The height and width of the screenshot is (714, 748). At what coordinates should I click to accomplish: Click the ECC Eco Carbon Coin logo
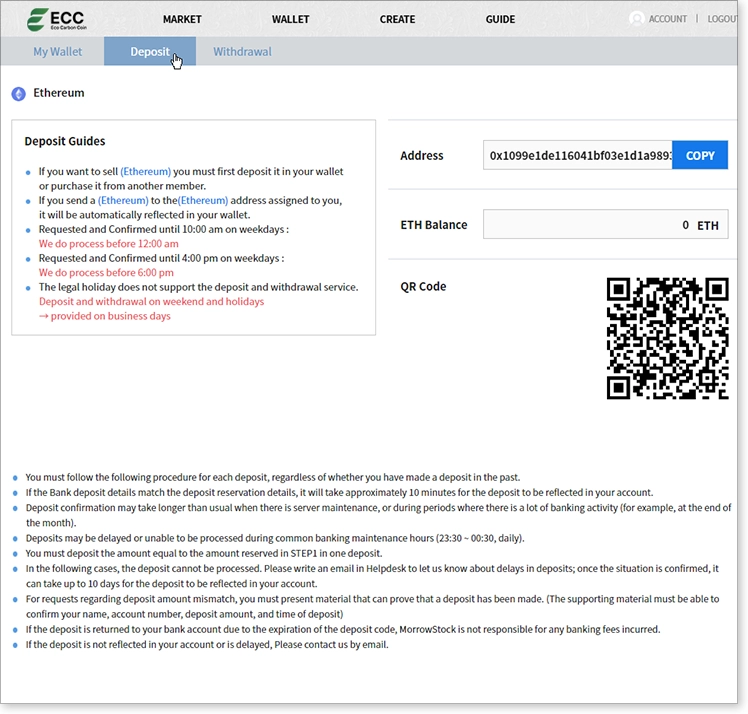pyautogui.click(x=56, y=20)
